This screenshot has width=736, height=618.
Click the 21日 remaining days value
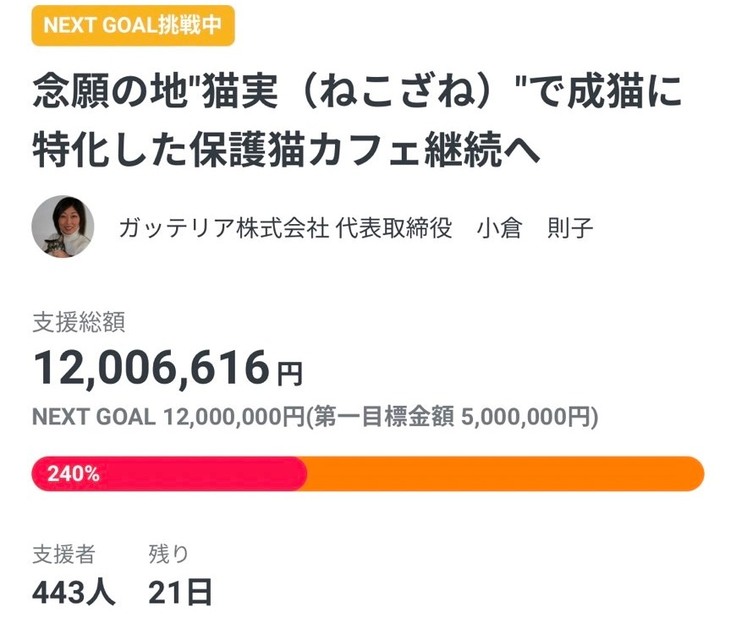[180, 592]
